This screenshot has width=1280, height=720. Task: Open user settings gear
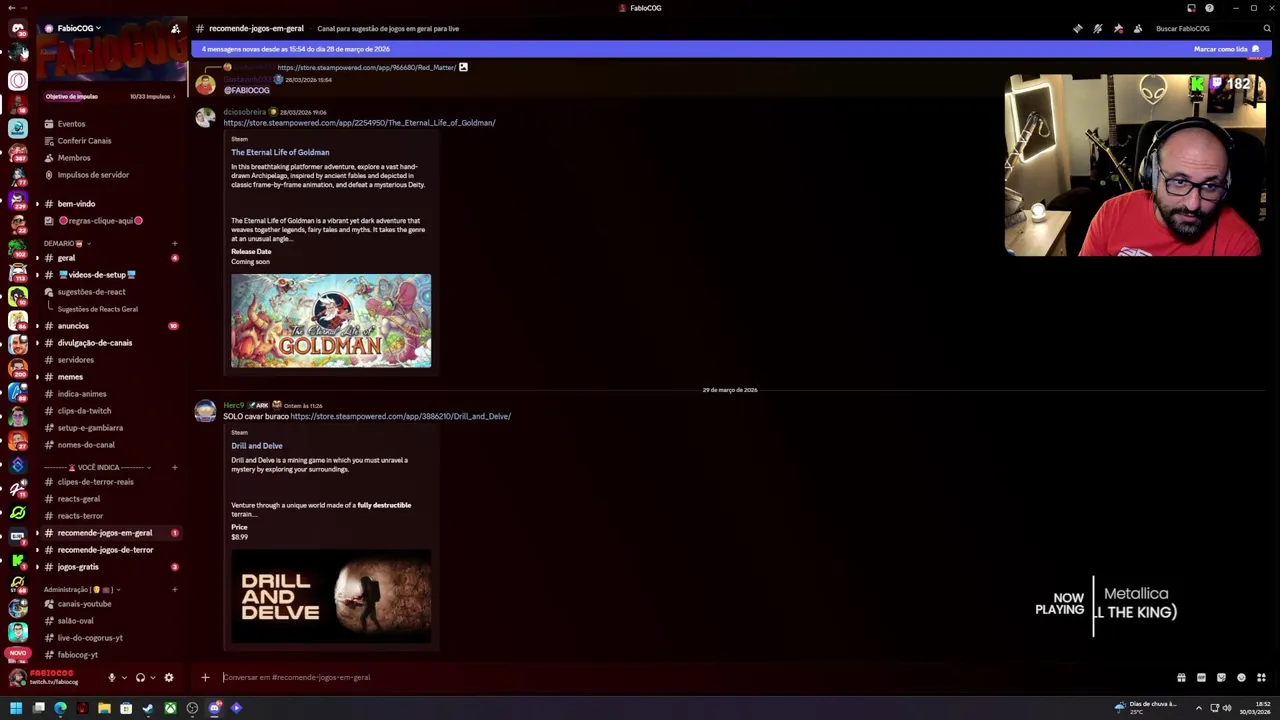[169, 677]
